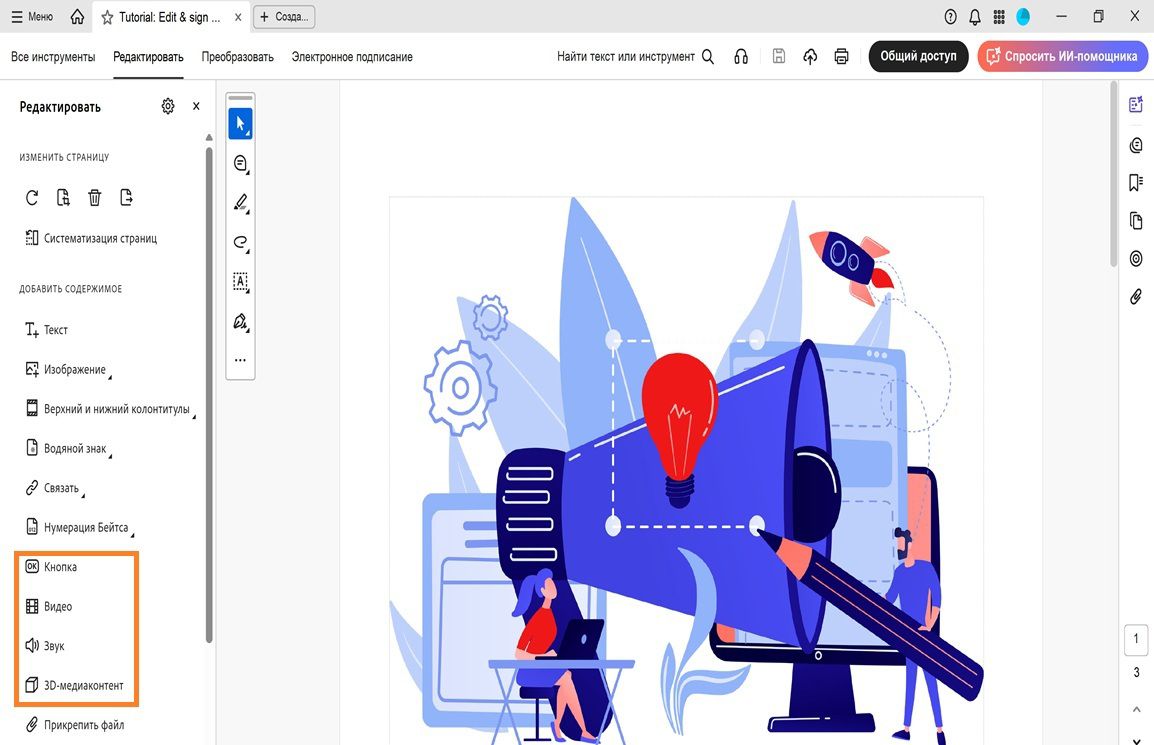The height and width of the screenshot is (745, 1154).
Task: Switch to the Преобразовать tab
Action: tap(238, 57)
